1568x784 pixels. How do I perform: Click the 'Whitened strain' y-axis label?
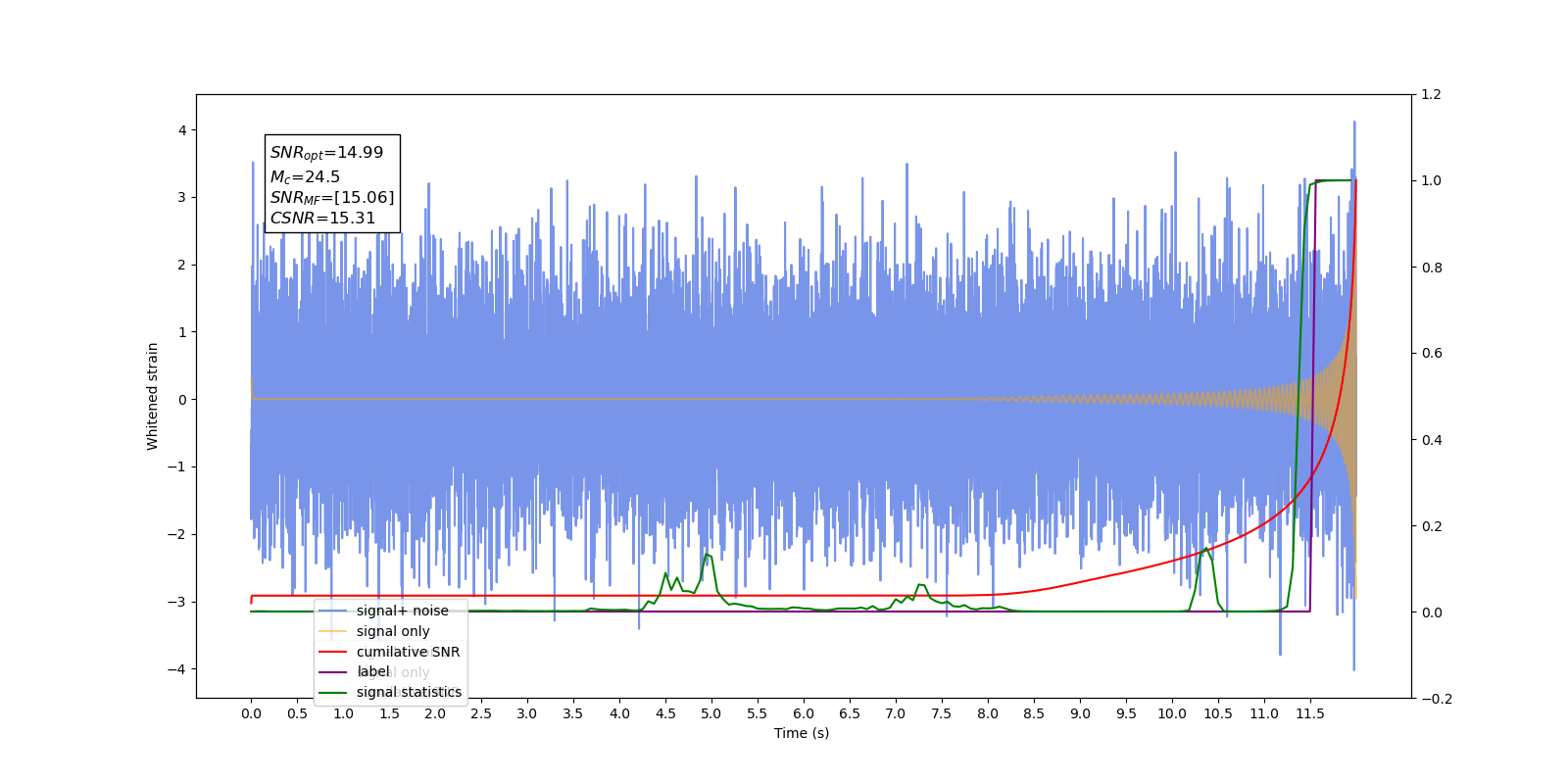(x=152, y=396)
